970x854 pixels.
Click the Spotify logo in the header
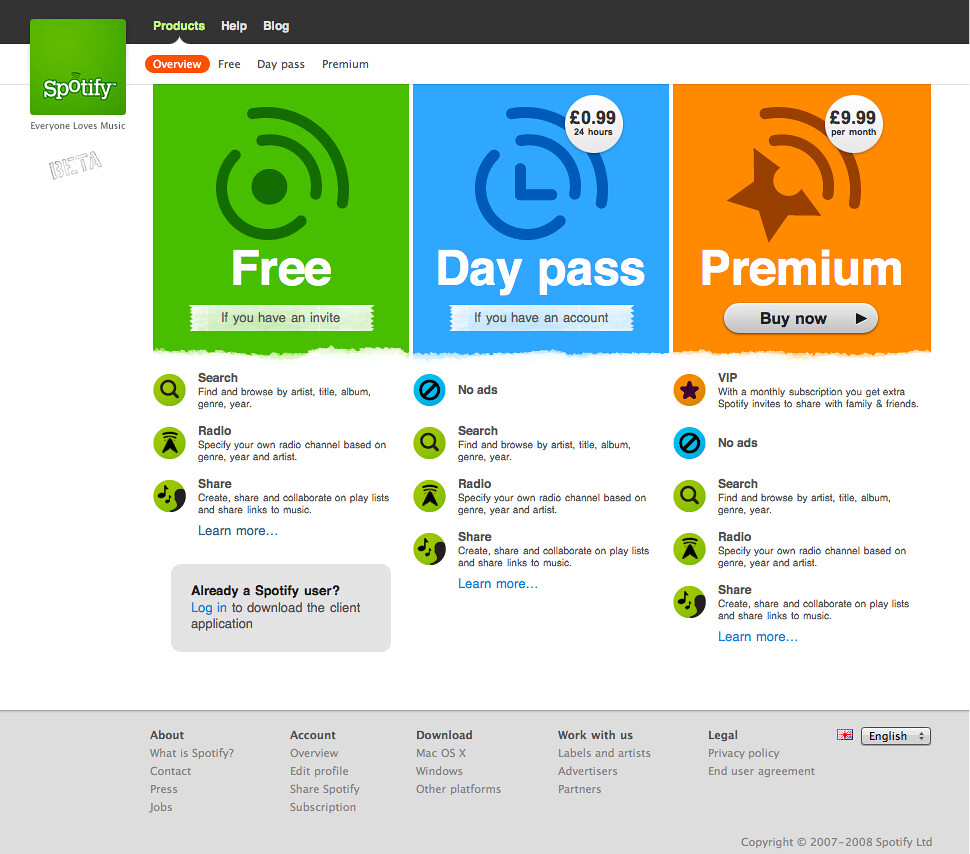click(x=78, y=67)
